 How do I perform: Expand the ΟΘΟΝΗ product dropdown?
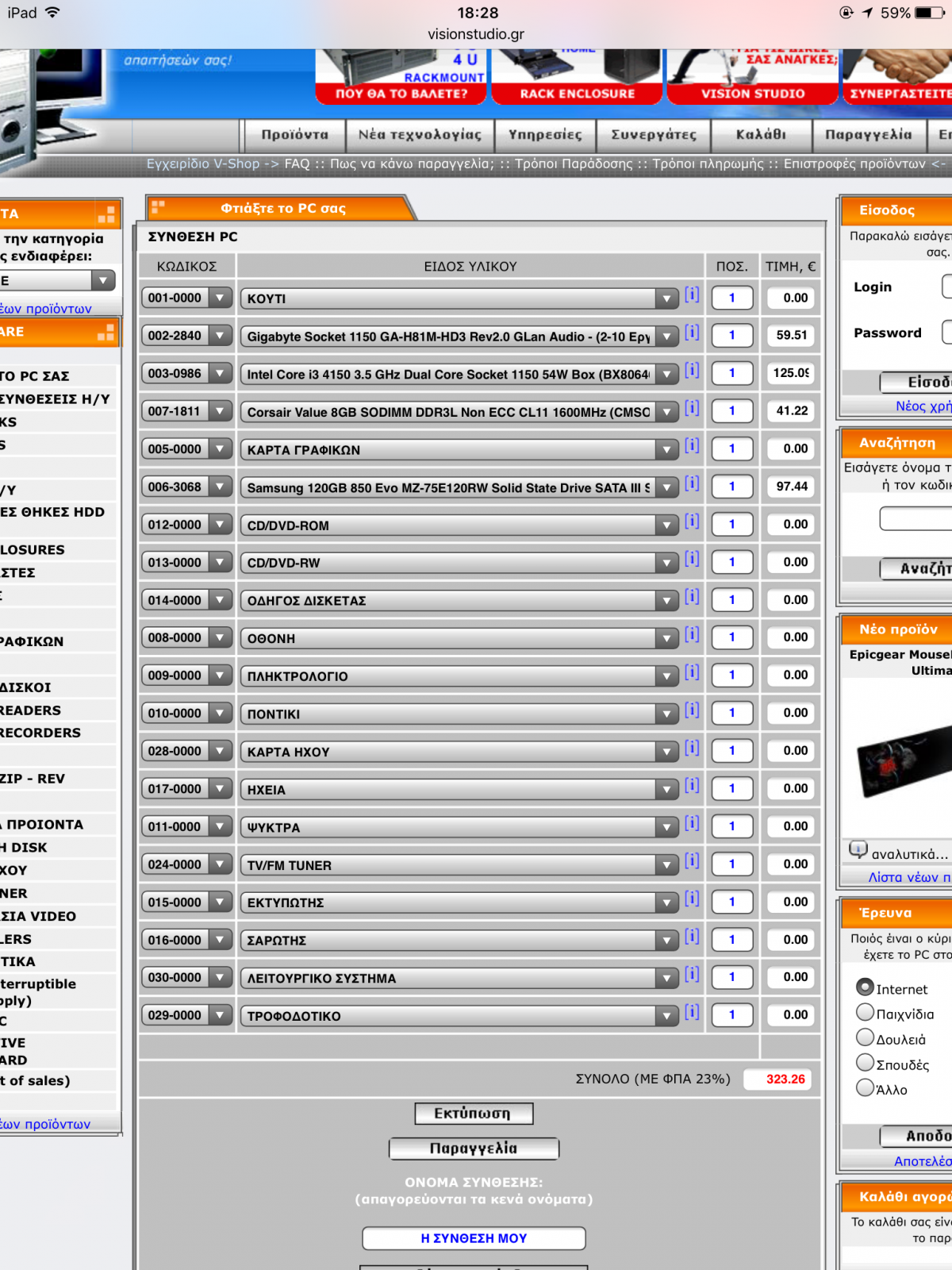[x=460, y=638]
